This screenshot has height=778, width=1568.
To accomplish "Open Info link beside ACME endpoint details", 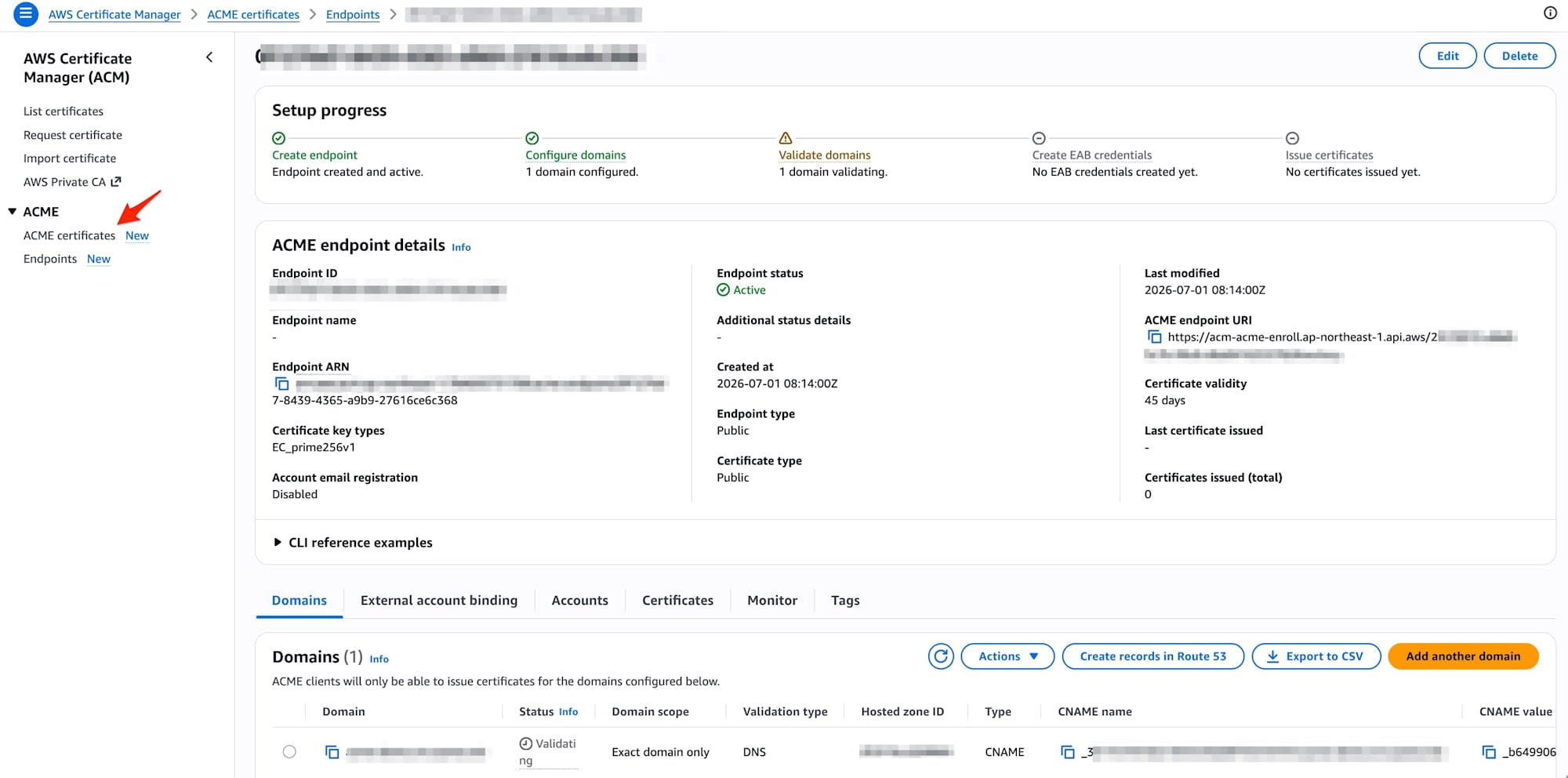I will click(x=461, y=247).
